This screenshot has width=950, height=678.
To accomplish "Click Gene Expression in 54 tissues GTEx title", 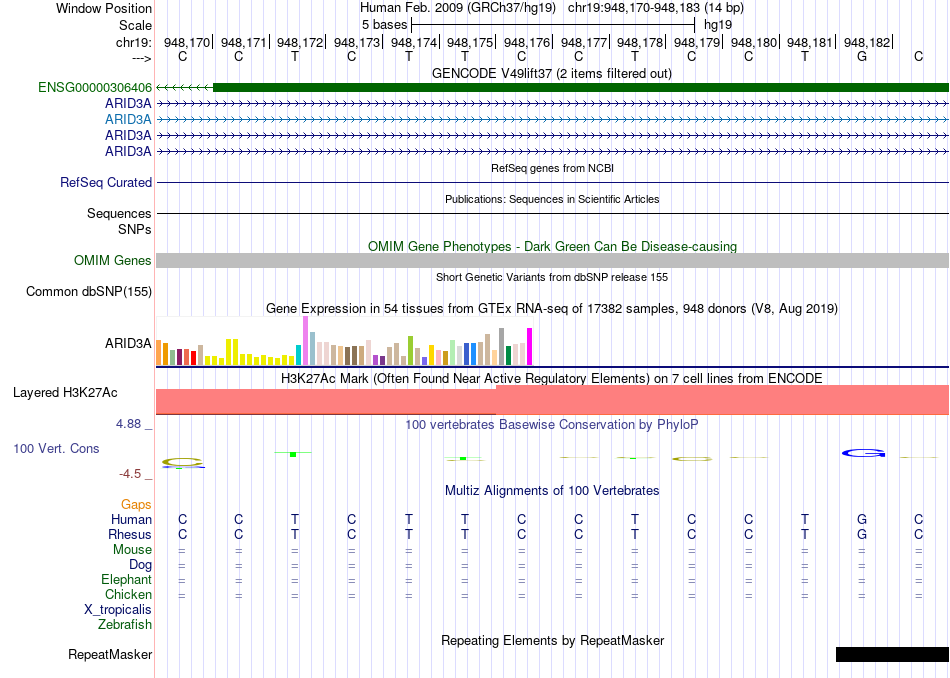I will pyautogui.click(x=552, y=308).
